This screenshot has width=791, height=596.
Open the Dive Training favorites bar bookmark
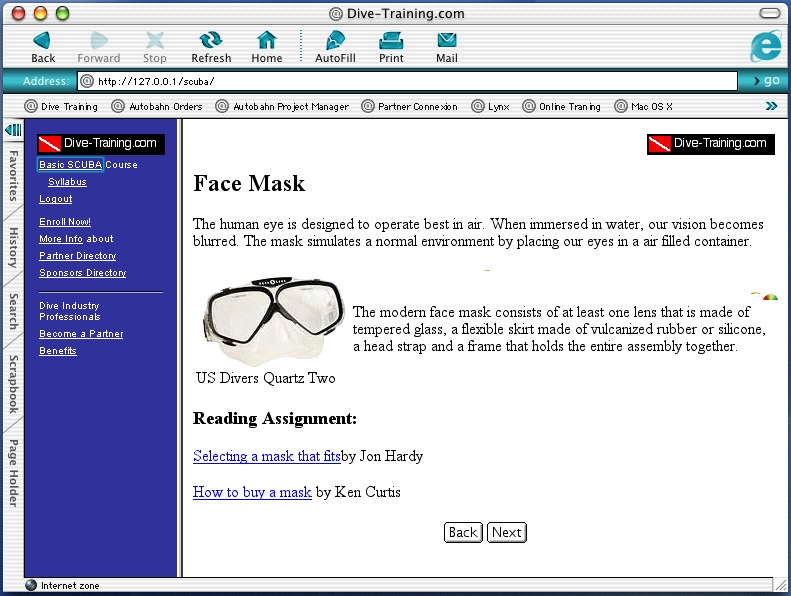click(61, 106)
